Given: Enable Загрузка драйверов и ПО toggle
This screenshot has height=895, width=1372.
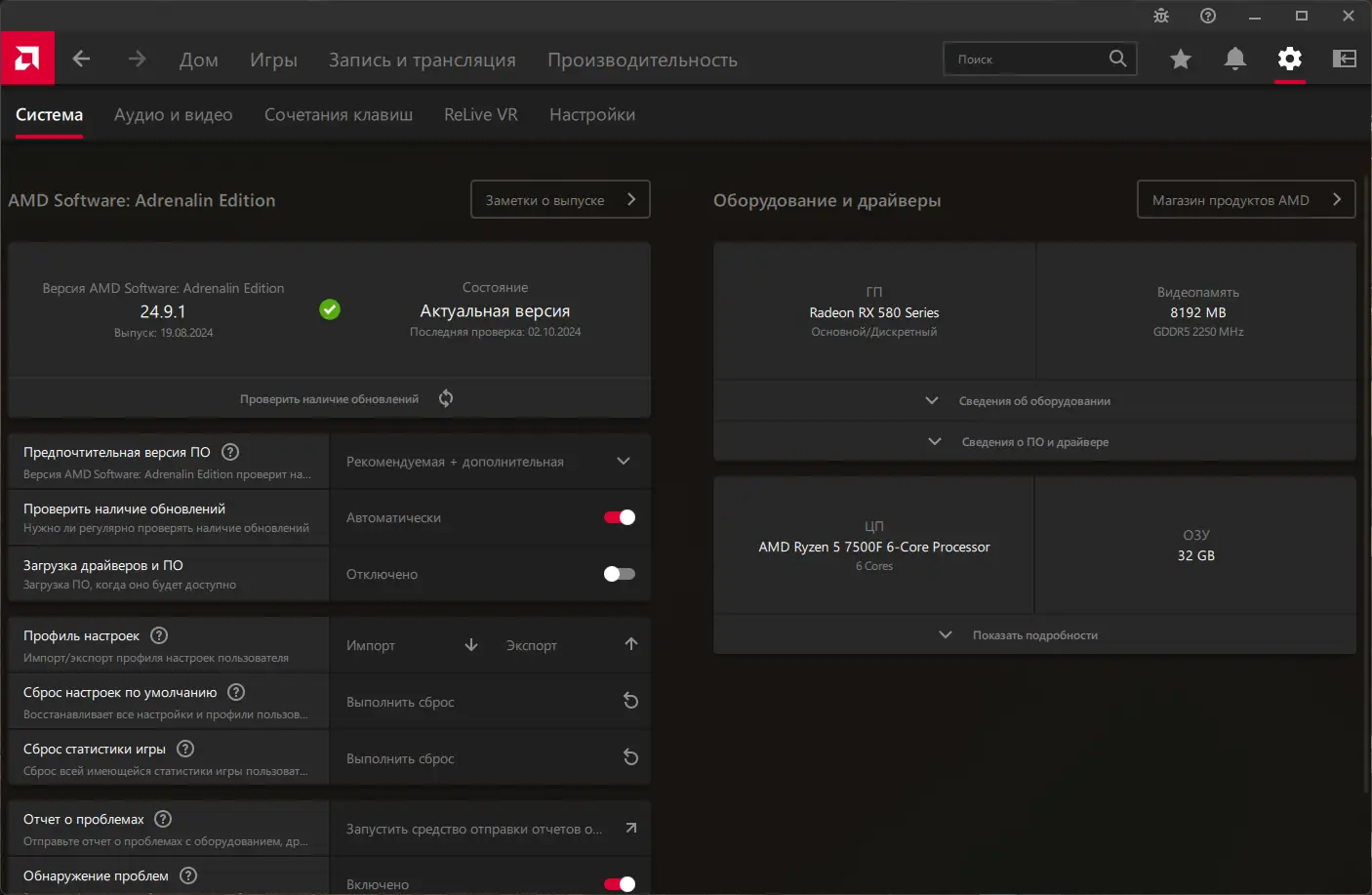Looking at the screenshot, I should tap(618, 573).
